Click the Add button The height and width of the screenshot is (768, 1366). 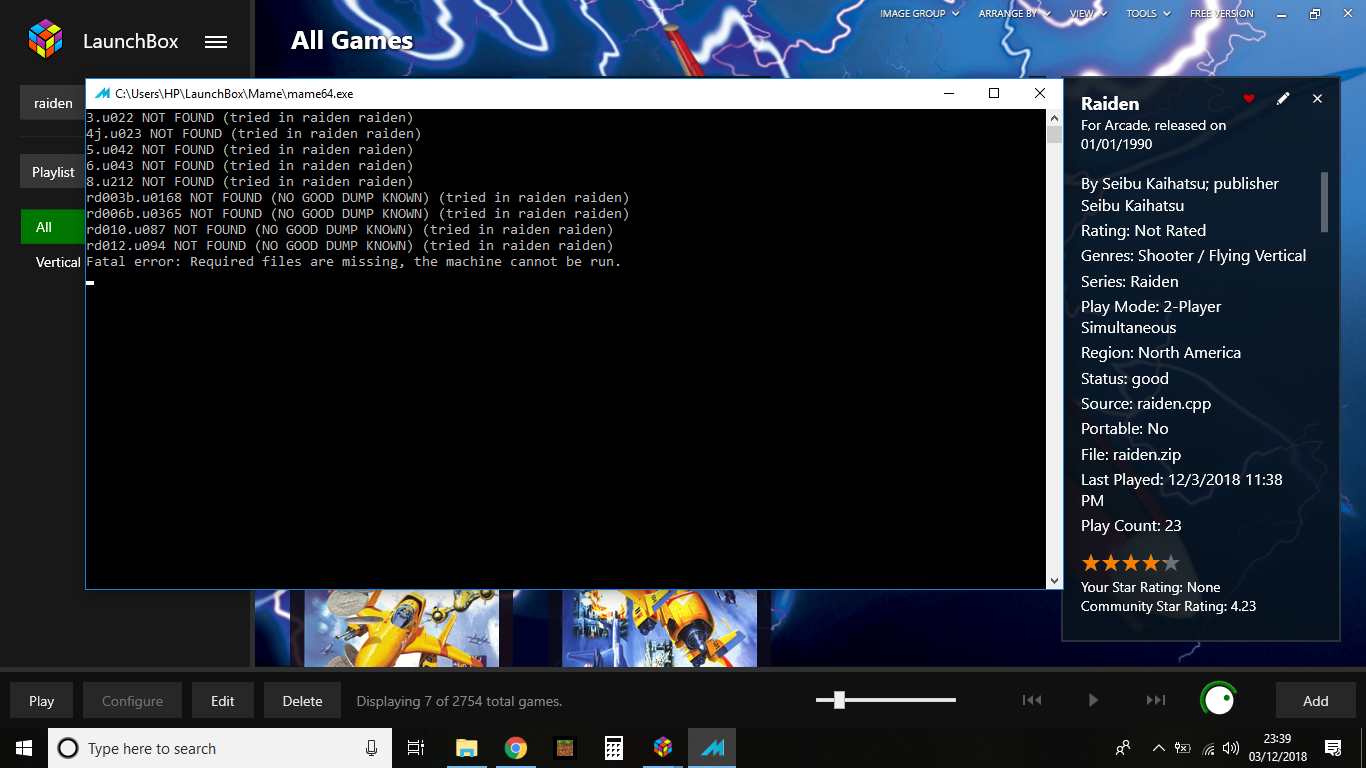tap(1316, 701)
